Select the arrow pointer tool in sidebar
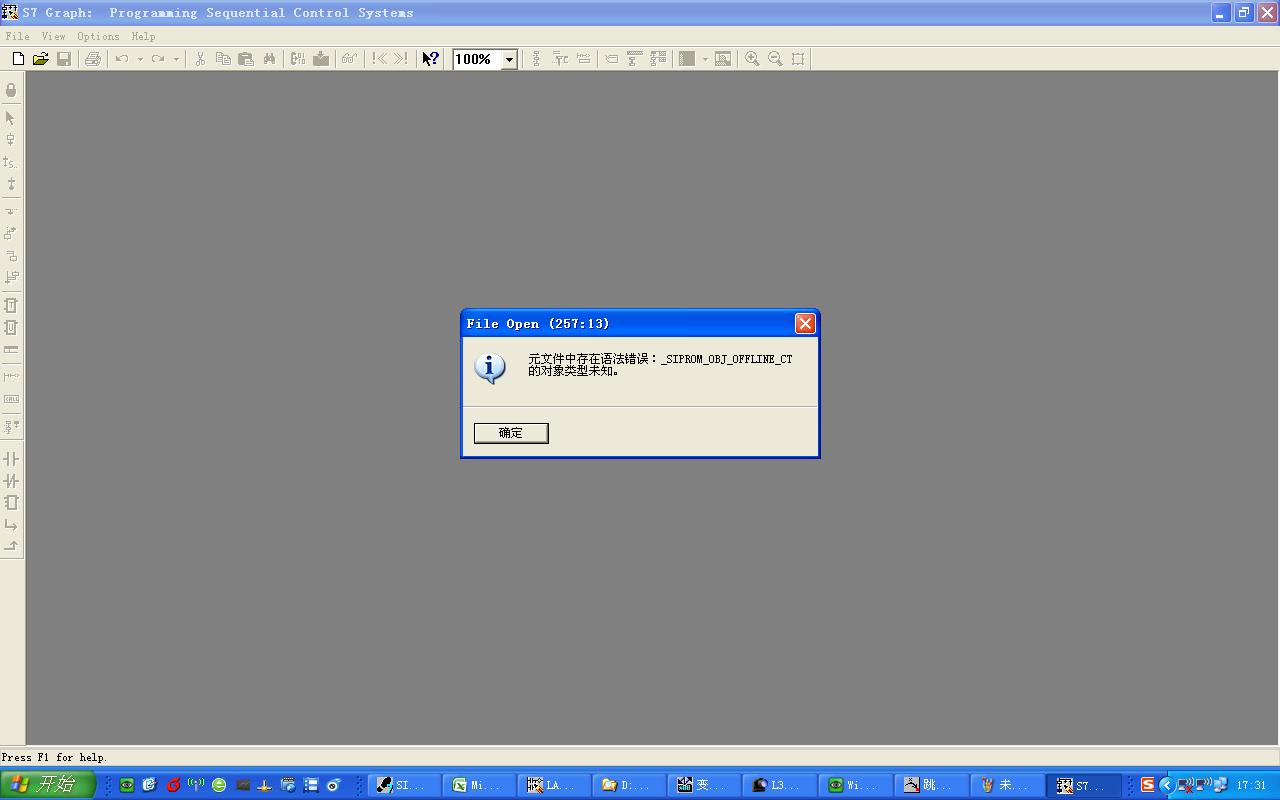1280x800 pixels. coord(11,118)
